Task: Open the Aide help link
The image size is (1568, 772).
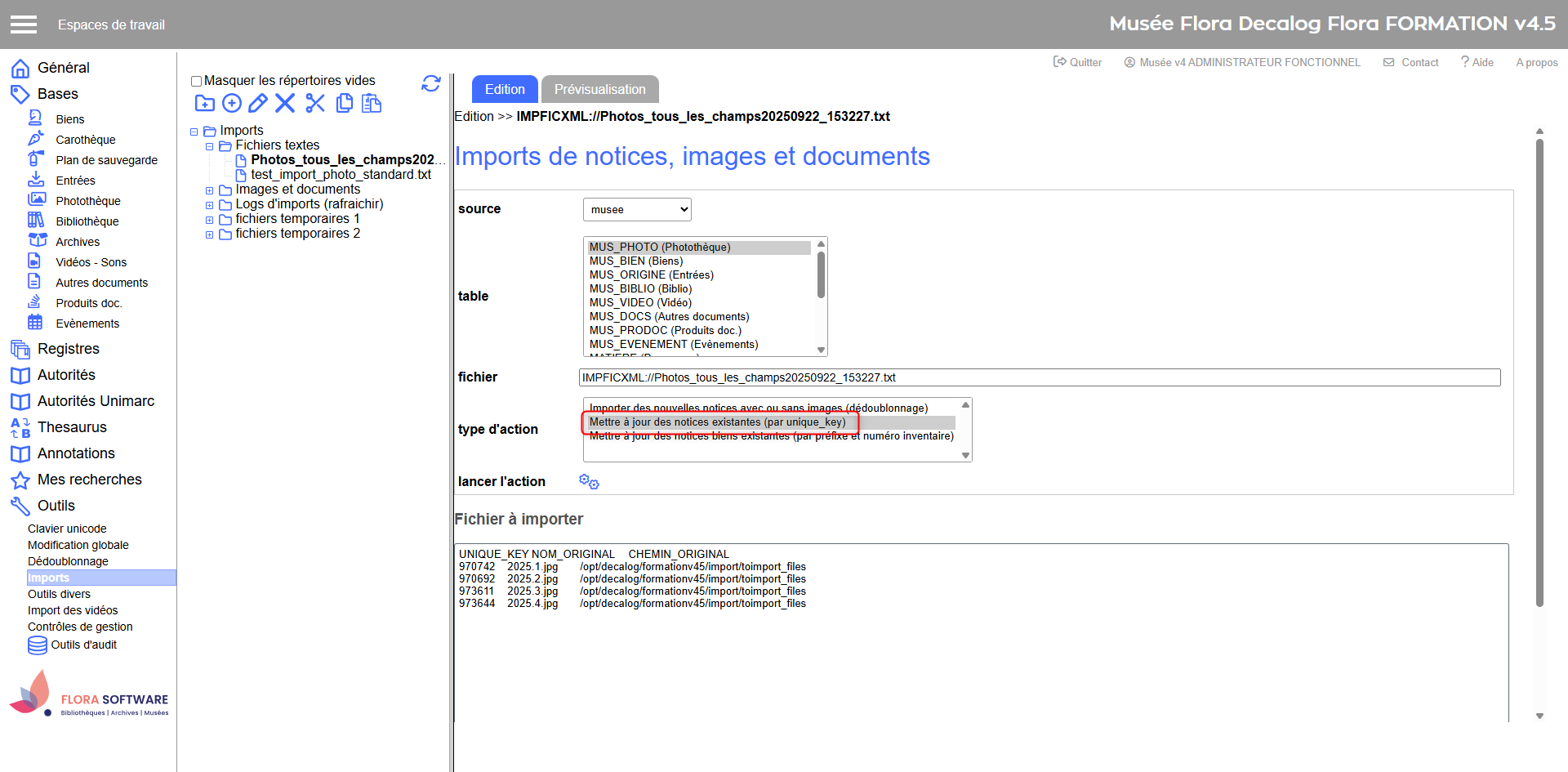Action: 1477,62
